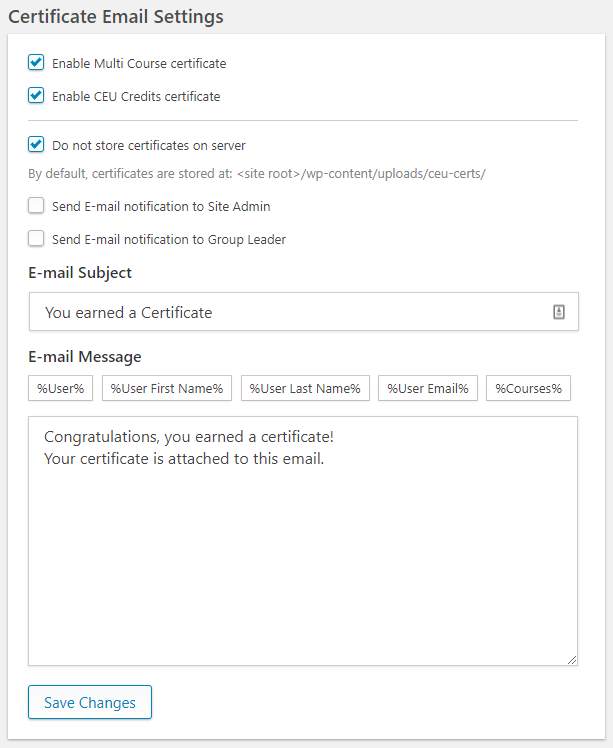Click the 'Congratulations' line in the message box
Image resolution: width=613 pixels, height=748 pixels.
pyautogui.click(x=189, y=438)
